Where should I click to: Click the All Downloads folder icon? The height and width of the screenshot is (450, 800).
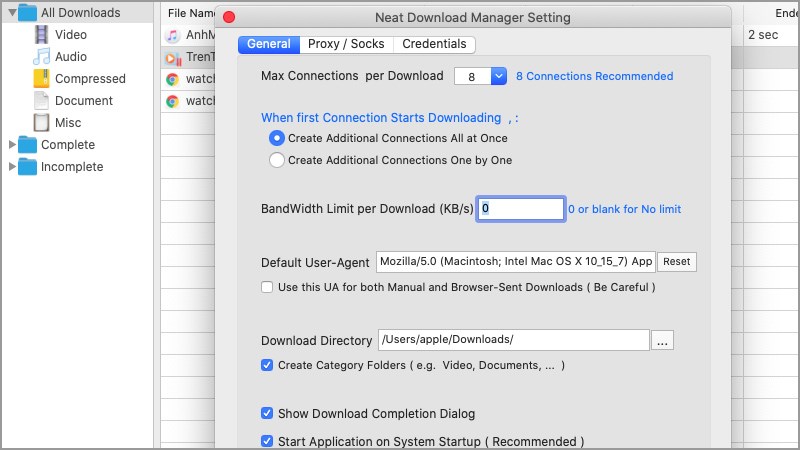(x=28, y=13)
